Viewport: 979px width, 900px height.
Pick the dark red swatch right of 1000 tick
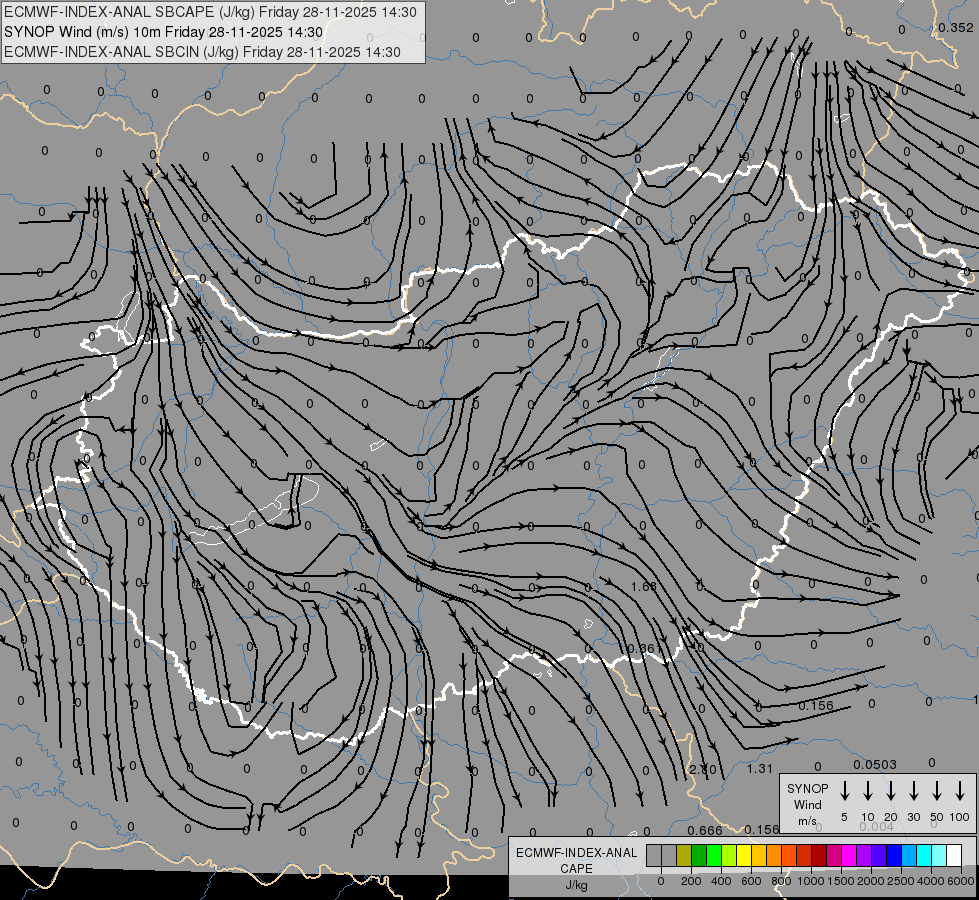[820, 855]
